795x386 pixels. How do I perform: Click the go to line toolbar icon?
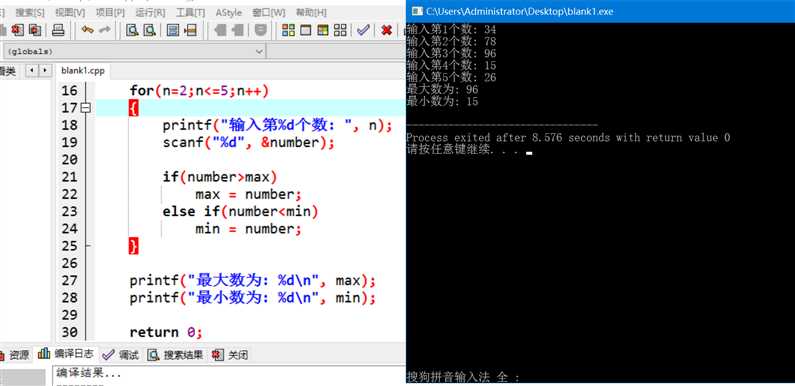[190, 30]
